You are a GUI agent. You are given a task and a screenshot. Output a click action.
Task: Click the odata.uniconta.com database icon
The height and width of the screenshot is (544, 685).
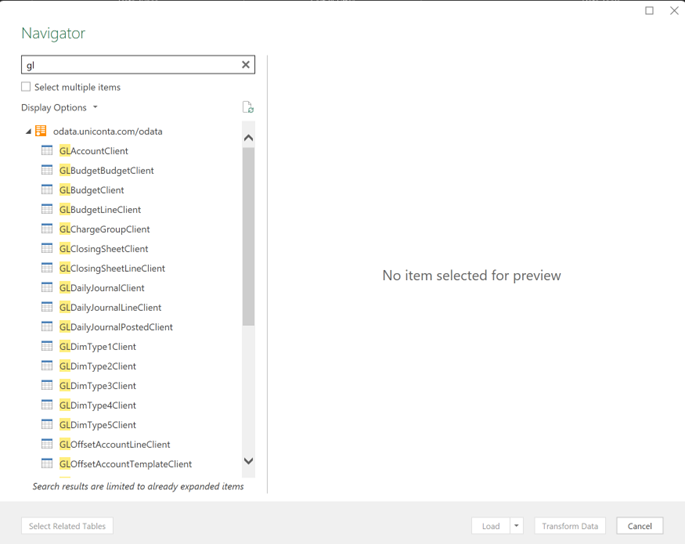[x=41, y=131]
